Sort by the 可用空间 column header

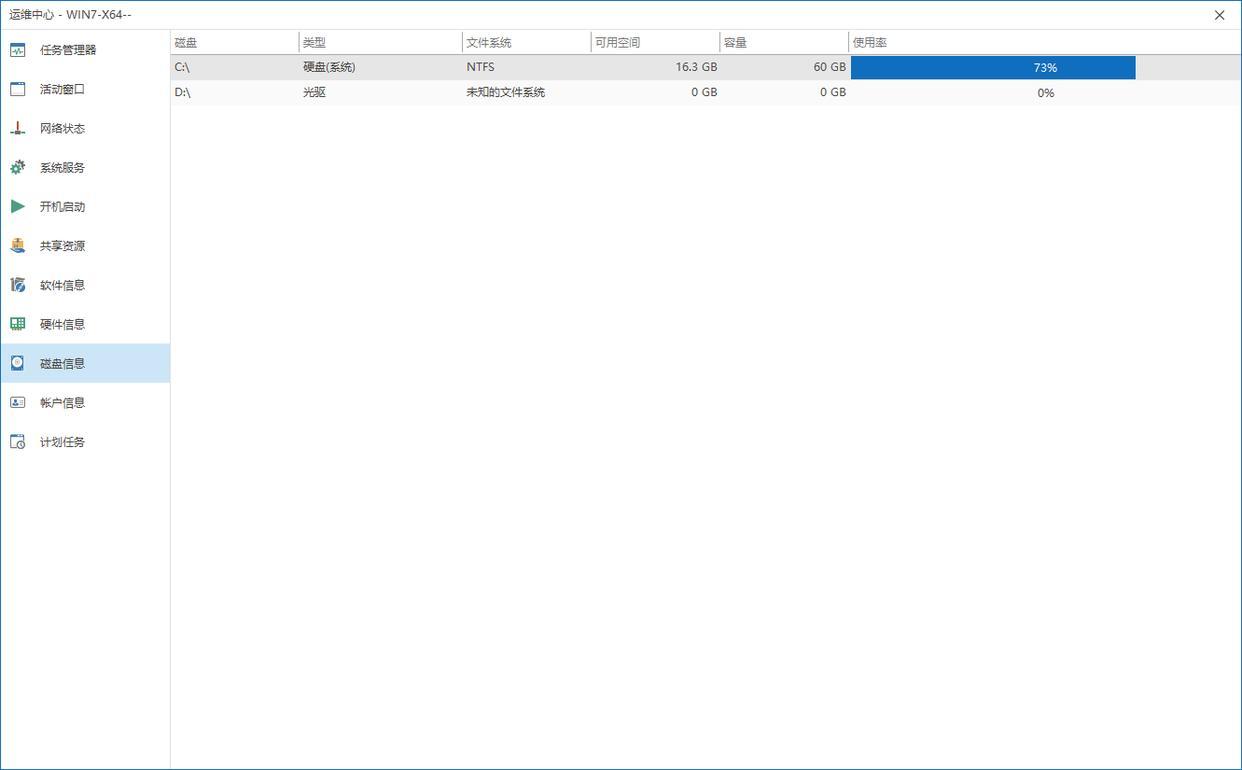coord(655,43)
